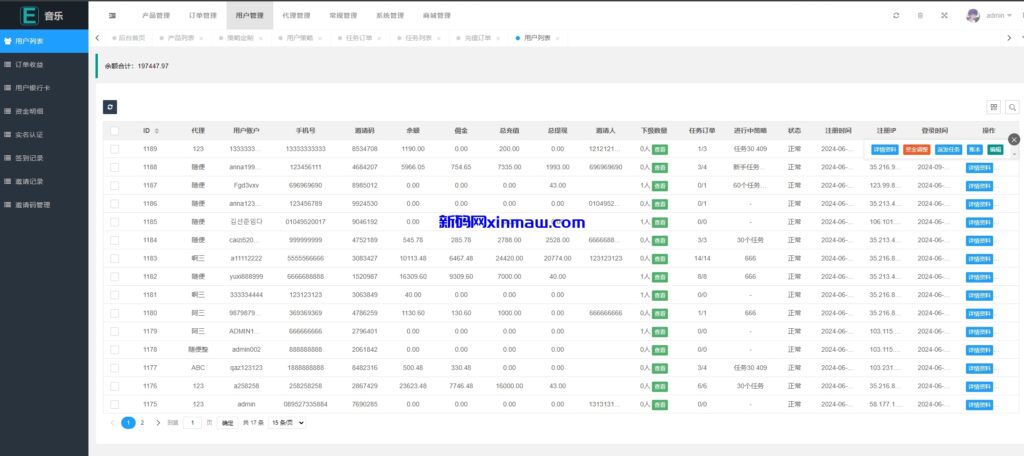Click 添加任务 button in the popover
The width and height of the screenshot is (1024, 456).
[949, 150]
